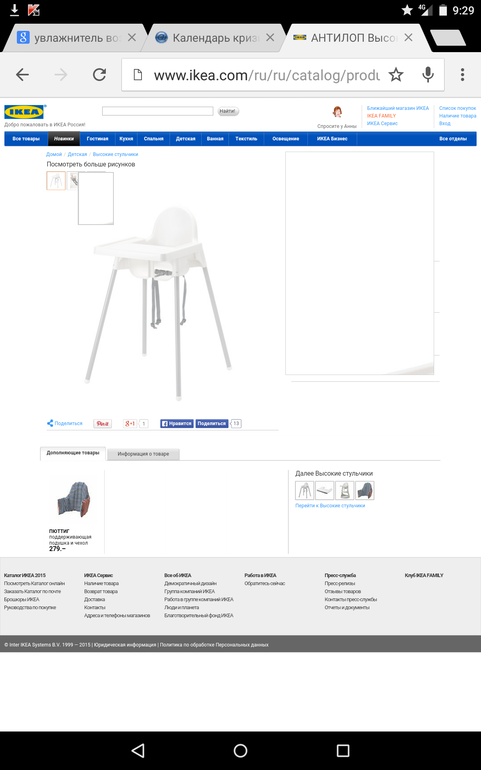Open the Все товары menu

pos(26,139)
